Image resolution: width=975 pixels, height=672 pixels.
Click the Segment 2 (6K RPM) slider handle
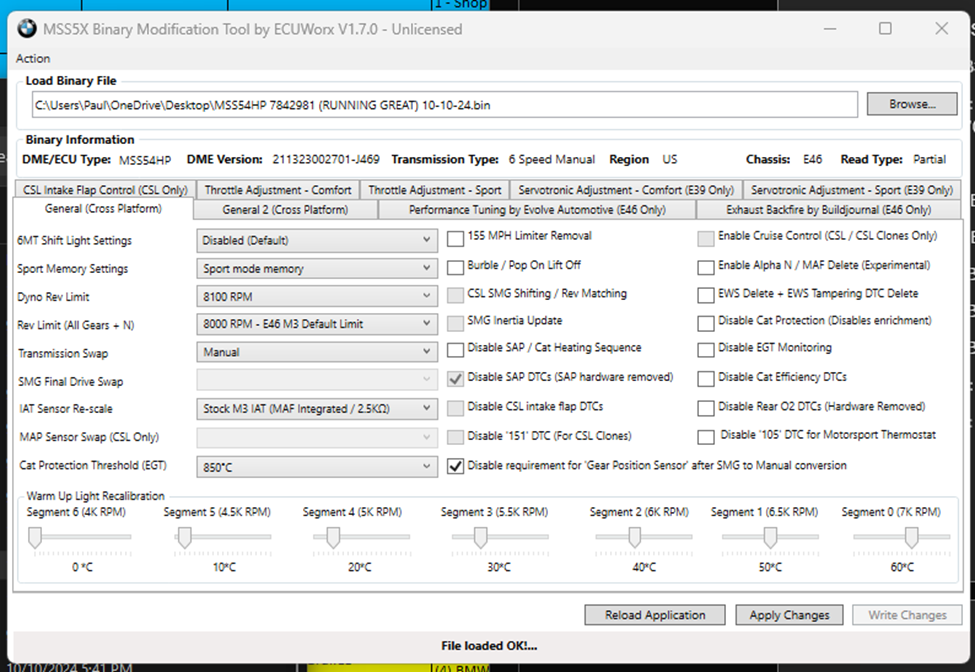634,538
